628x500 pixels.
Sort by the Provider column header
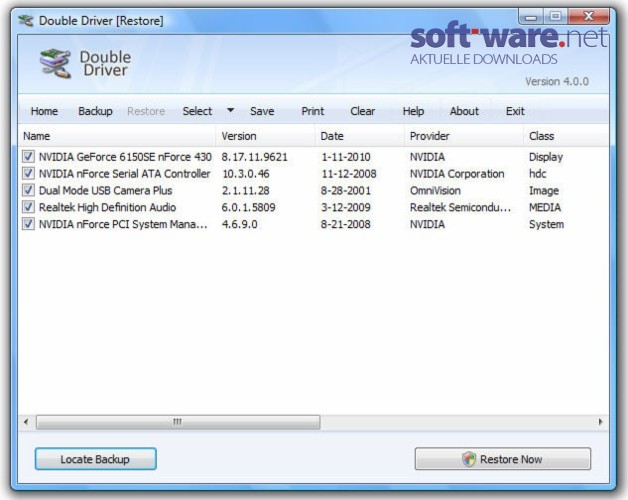coord(464,136)
